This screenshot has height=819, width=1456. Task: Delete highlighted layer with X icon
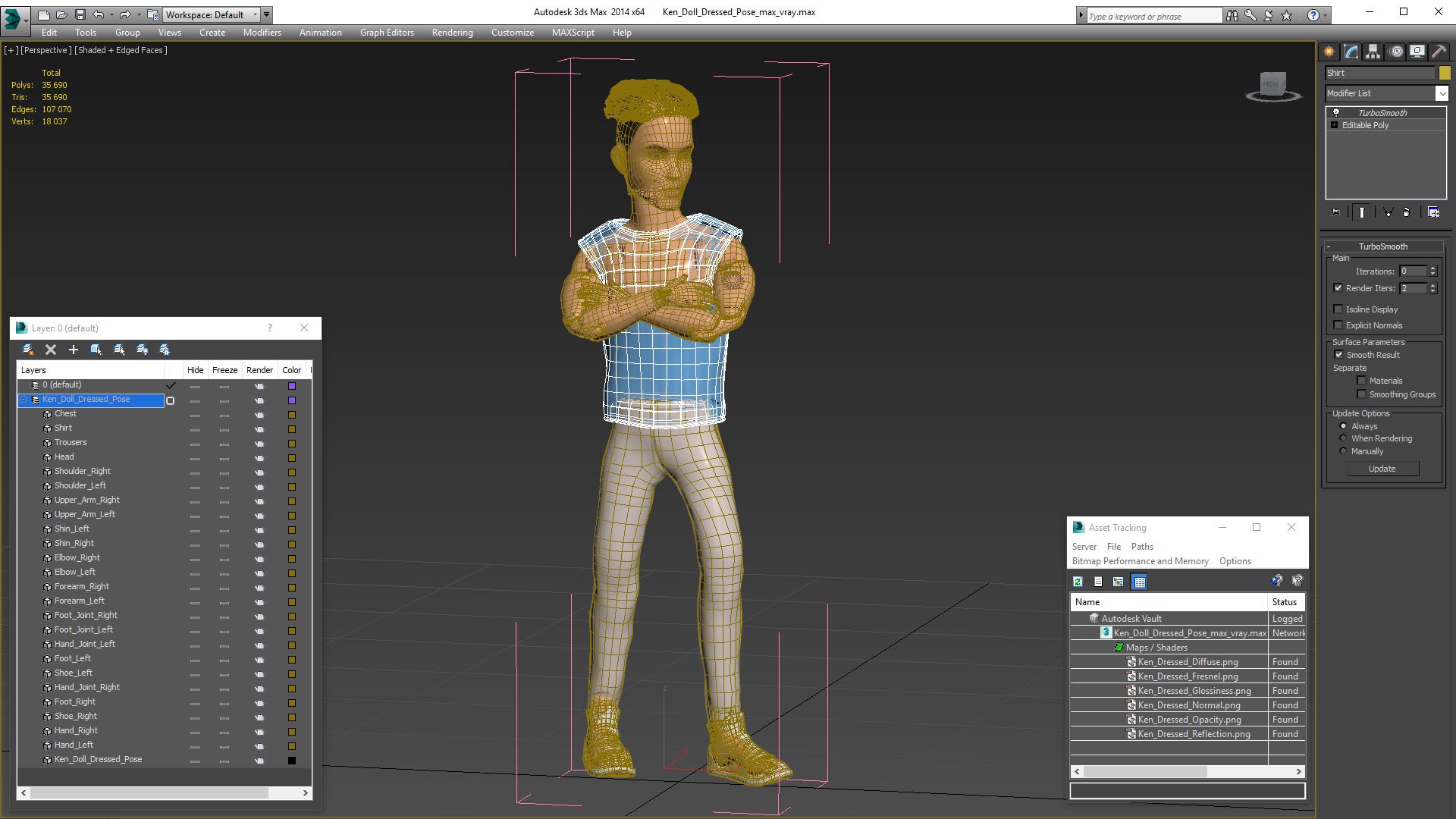(51, 350)
